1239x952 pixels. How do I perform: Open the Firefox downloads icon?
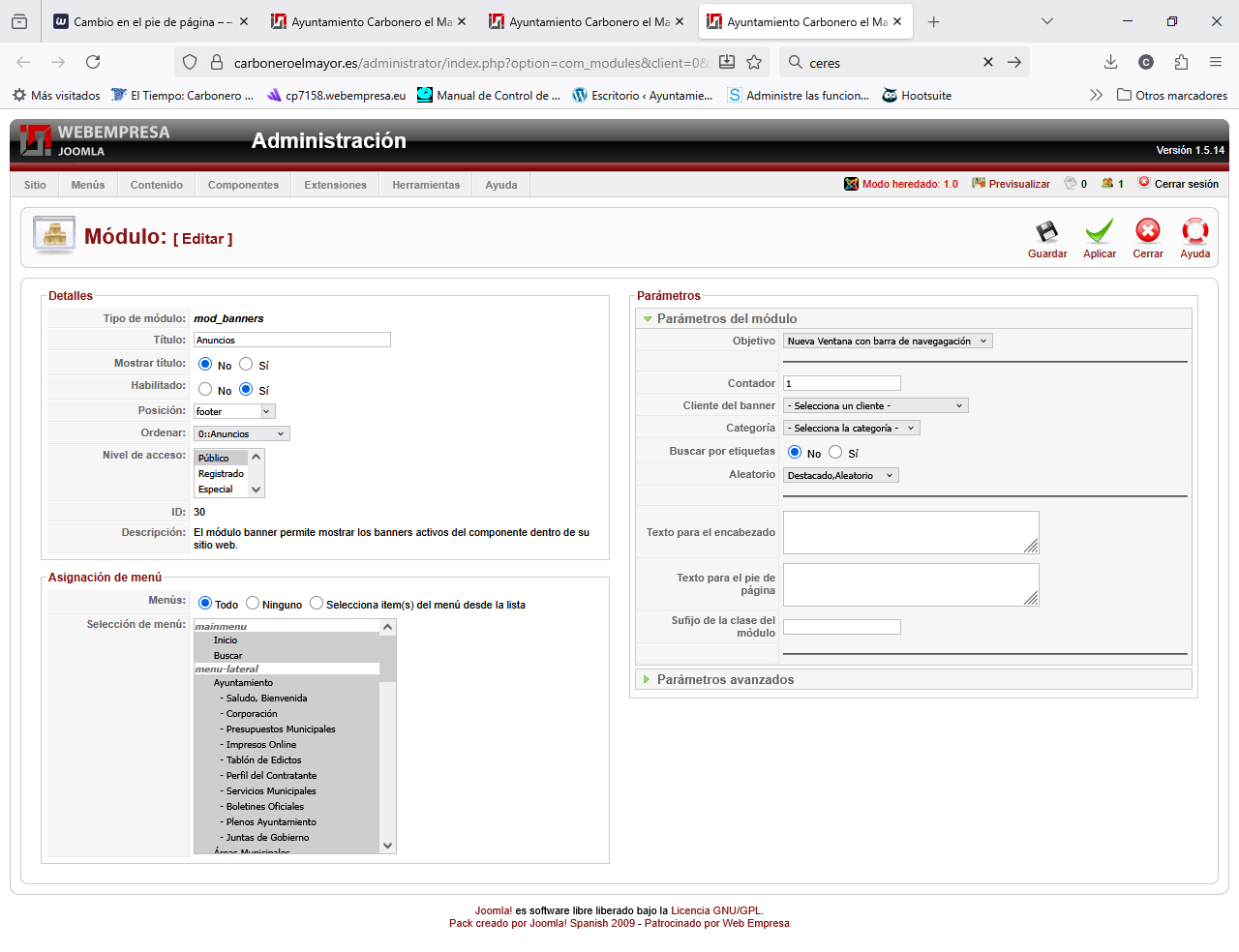pos(1110,62)
